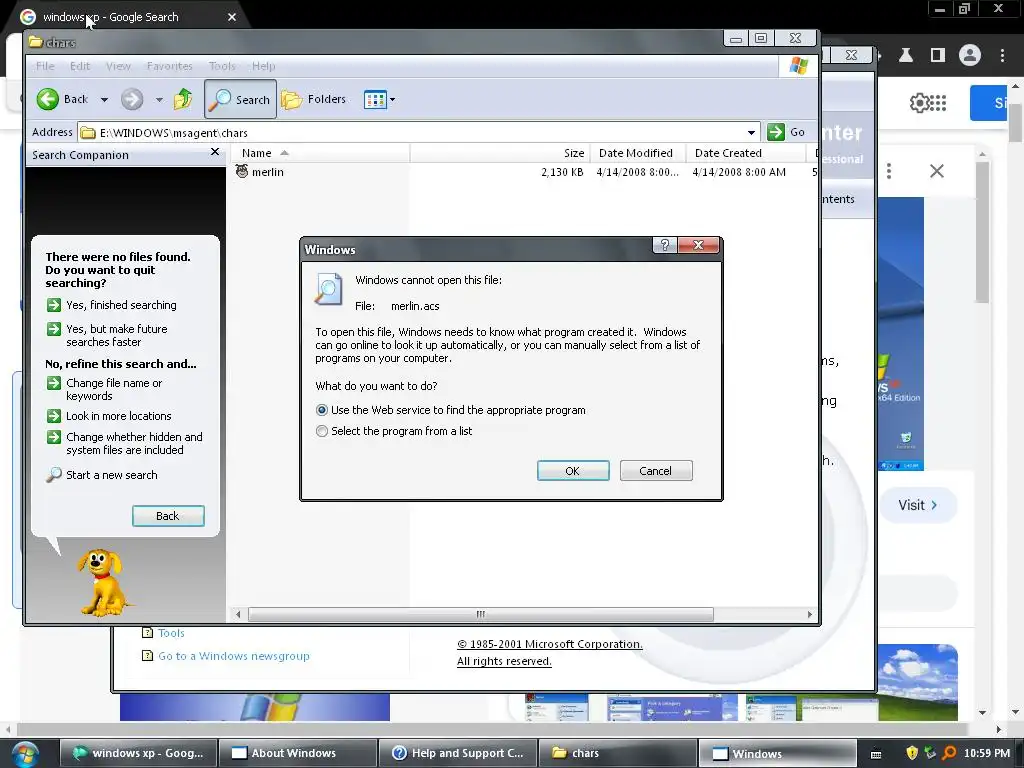Click Visit button in Google image panel
The image size is (1024, 768).
(x=918, y=505)
